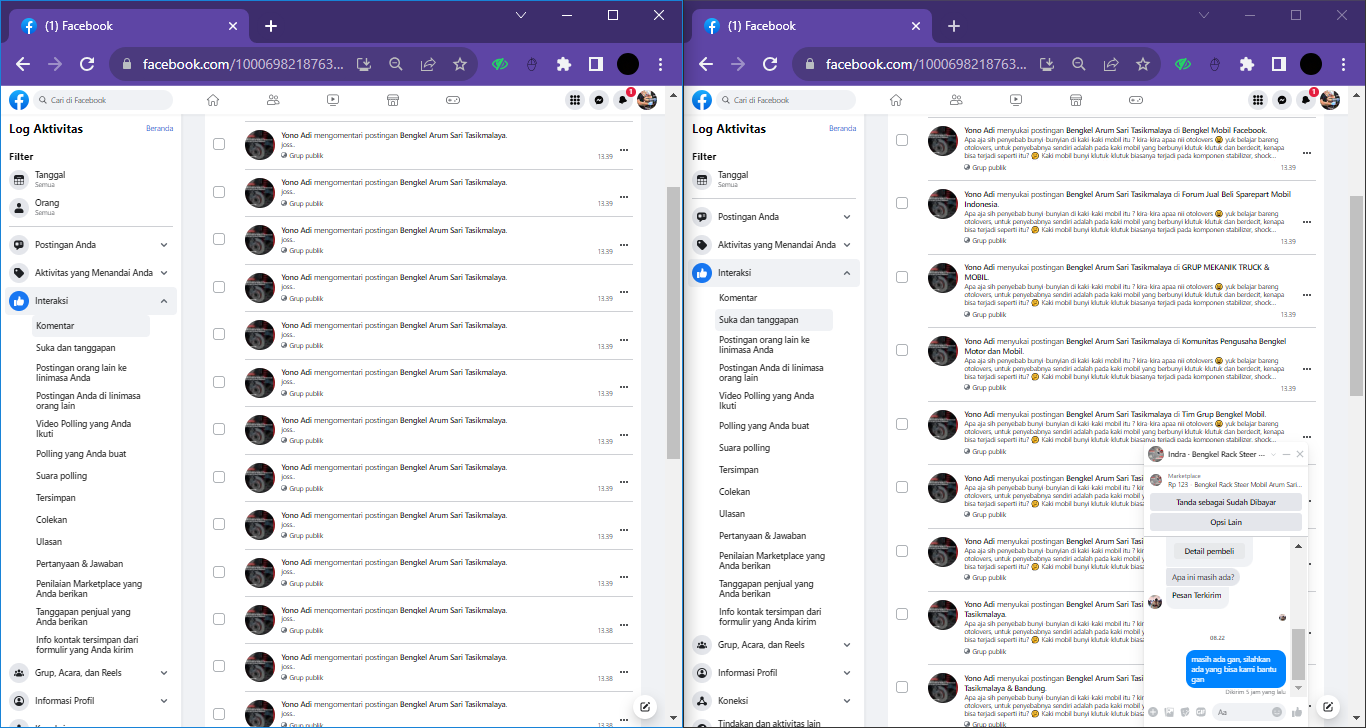
Task: Open the apps grid menu in left window
Action: pyautogui.click(x=575, y=100)
